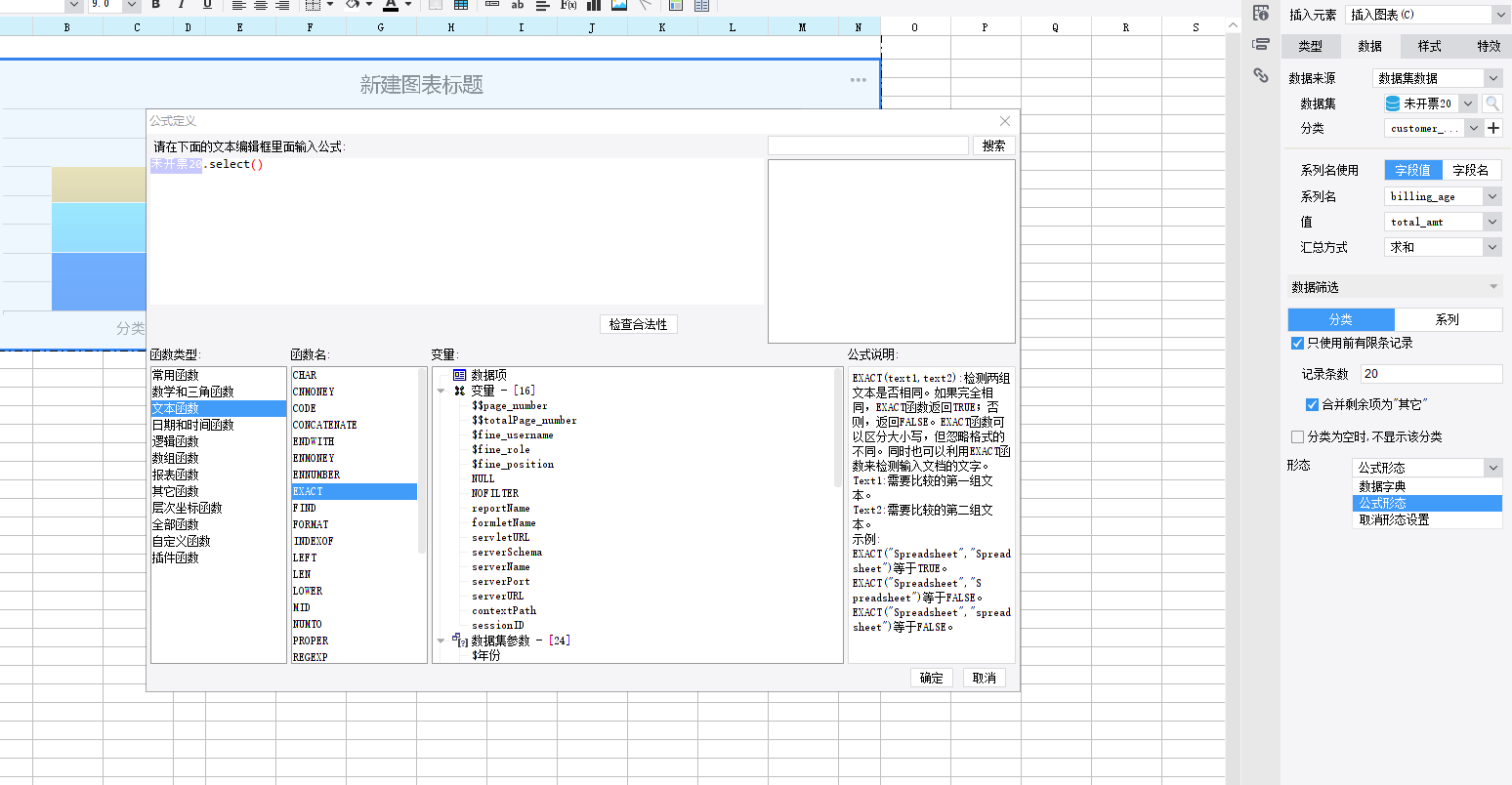Open the hyperlink side panel icon
The width and height of the screenshot is (1512, 785).
pos(1261,75)
